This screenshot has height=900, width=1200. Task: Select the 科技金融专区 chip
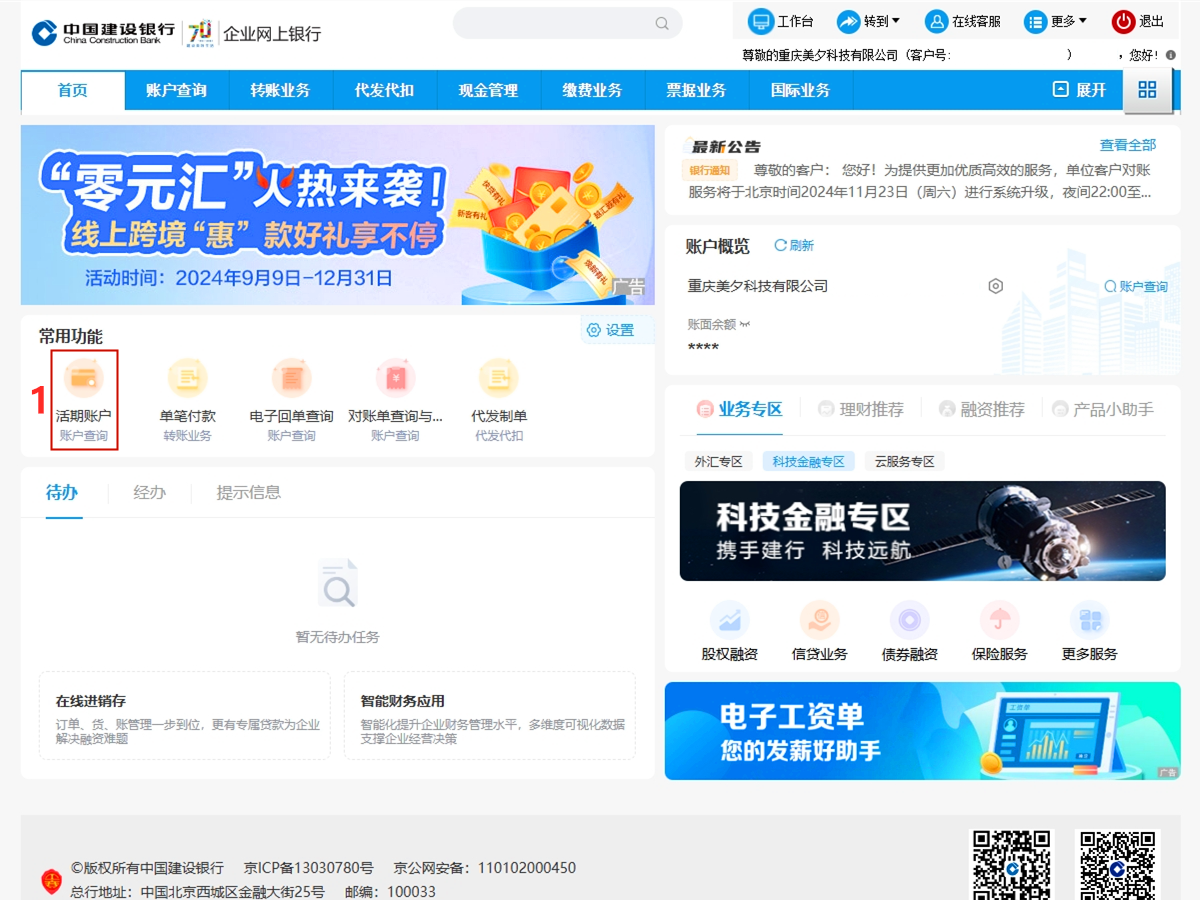808,461
